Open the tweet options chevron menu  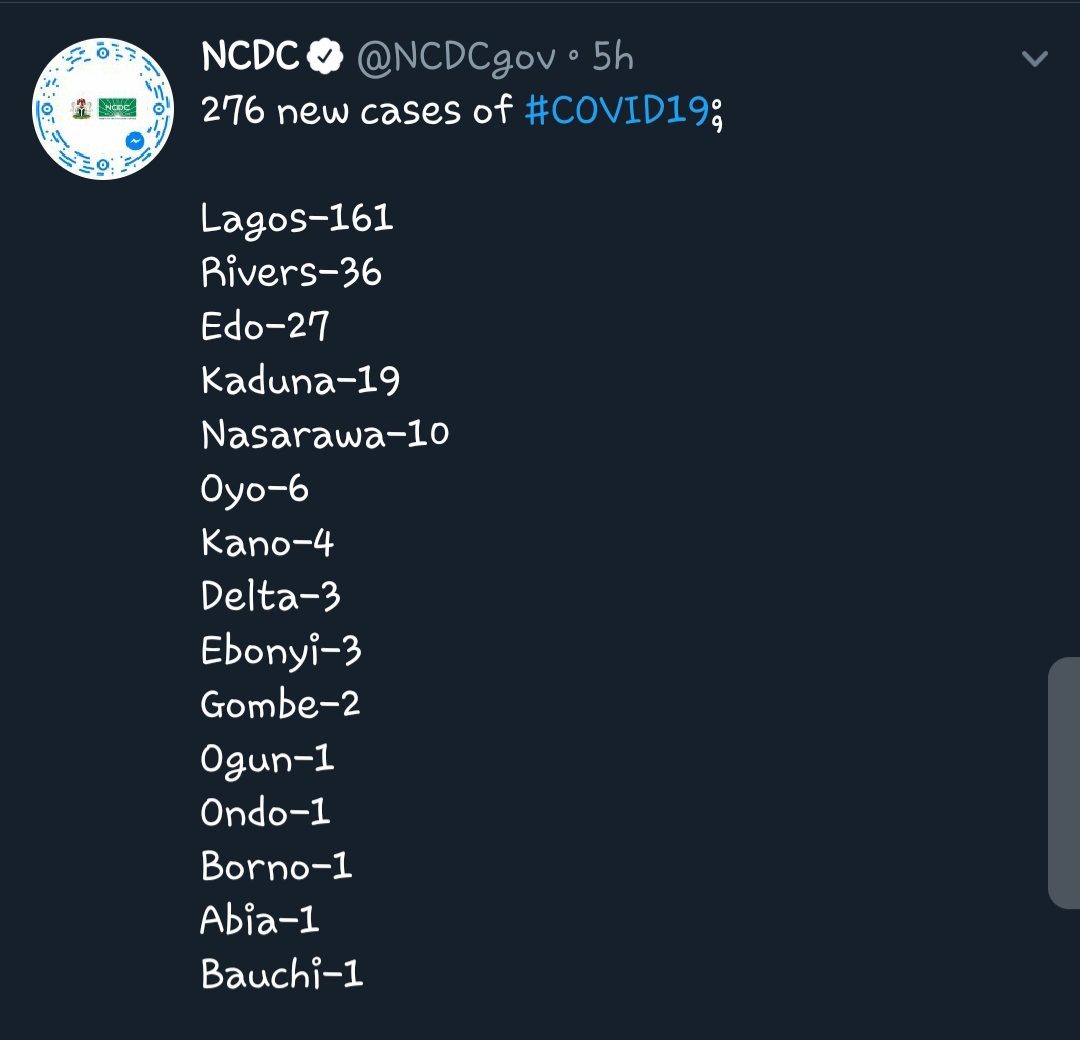tap(1035, 59)
